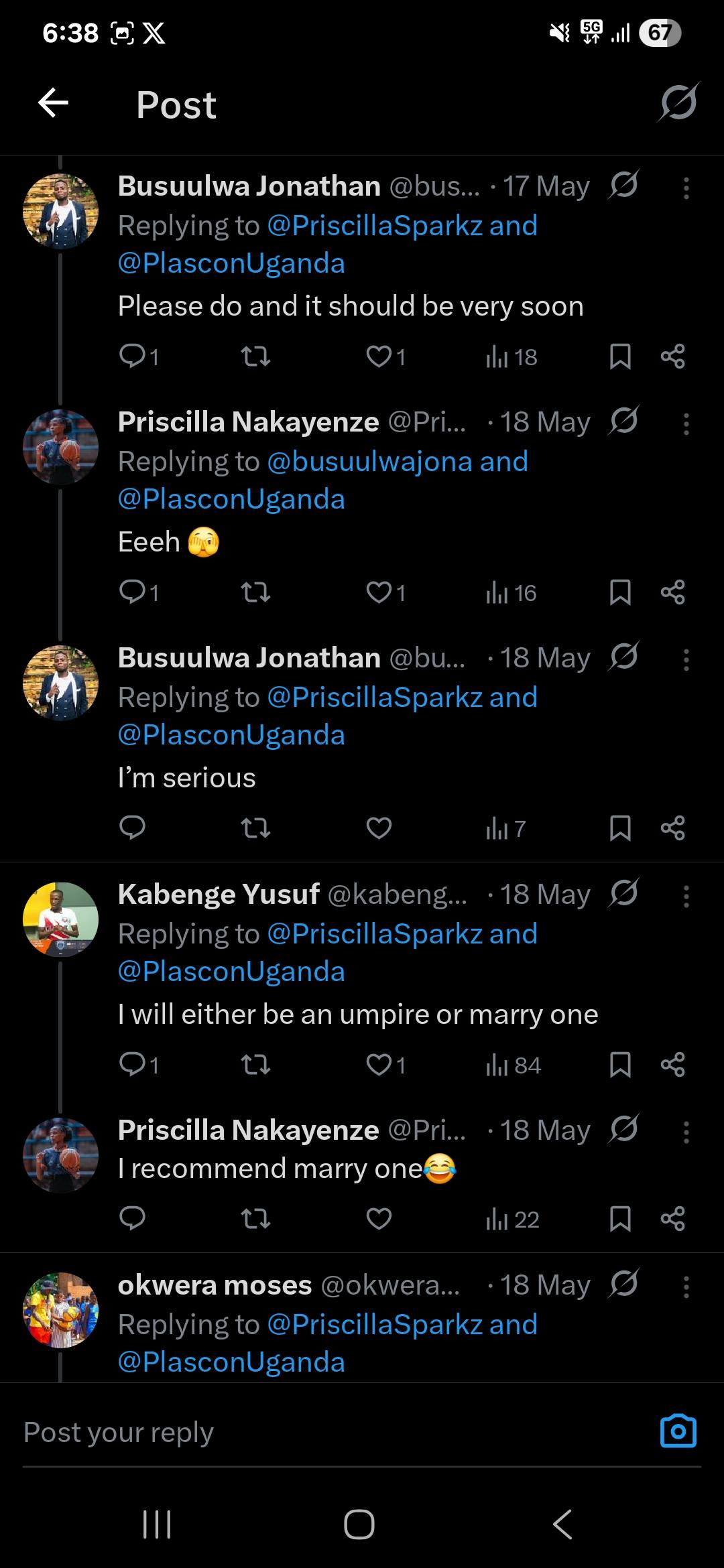Open Grok icon in the Post header
Image resolution: width=724 pixels, height=1568 pixels.
click(x=678, y=103)
